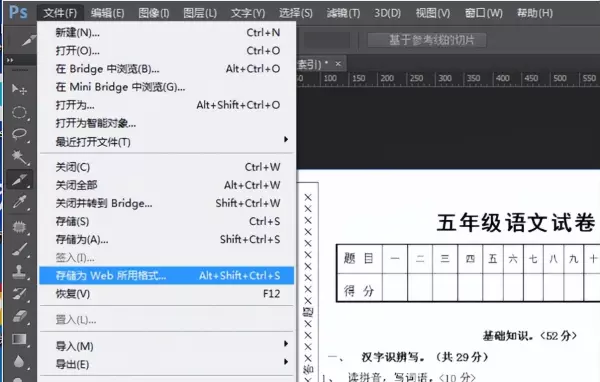
Task: Select the Brush tool
Action: click(x=19, y=250)
